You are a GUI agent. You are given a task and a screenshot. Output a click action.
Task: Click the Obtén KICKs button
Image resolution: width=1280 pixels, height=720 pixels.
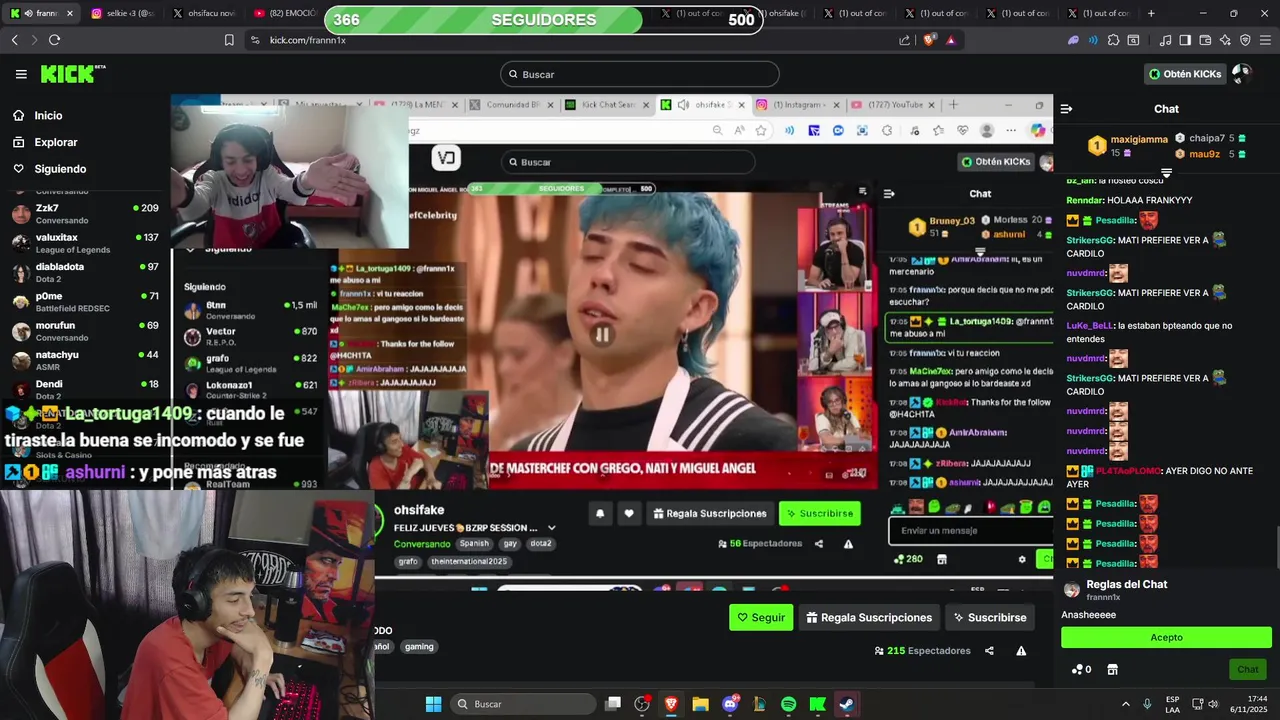[x=1185, y=74]
